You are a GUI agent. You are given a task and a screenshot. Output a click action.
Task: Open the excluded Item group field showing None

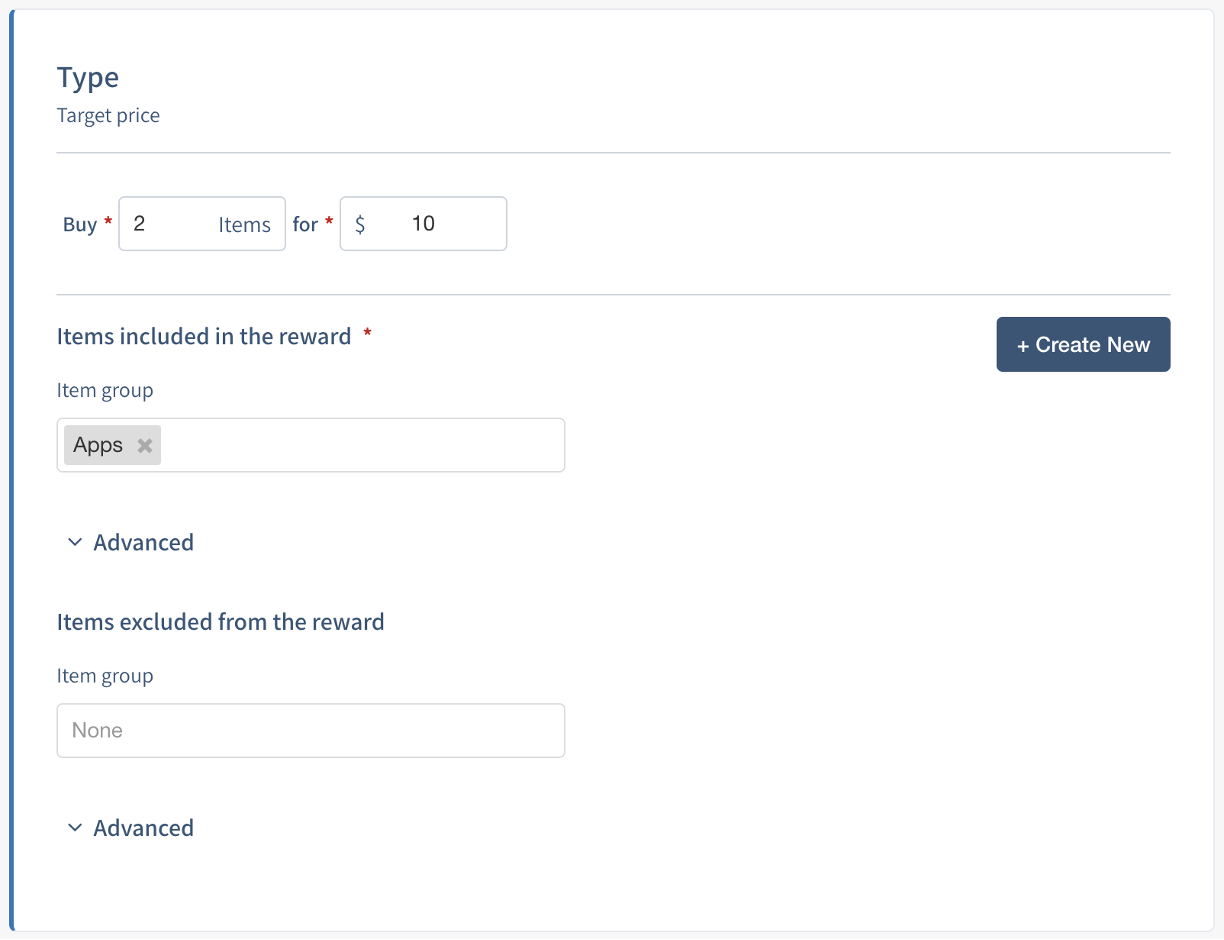[310, 730]
